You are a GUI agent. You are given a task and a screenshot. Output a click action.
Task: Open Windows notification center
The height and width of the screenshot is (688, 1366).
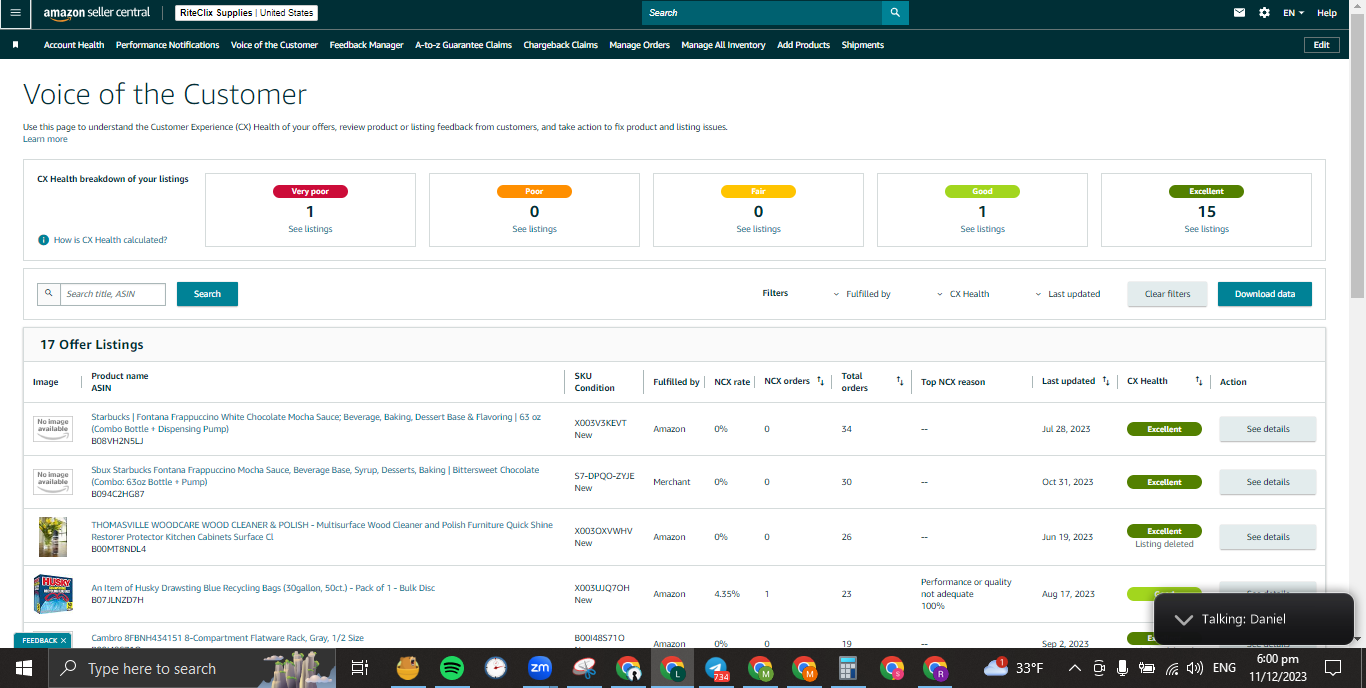pos(1332,668)
